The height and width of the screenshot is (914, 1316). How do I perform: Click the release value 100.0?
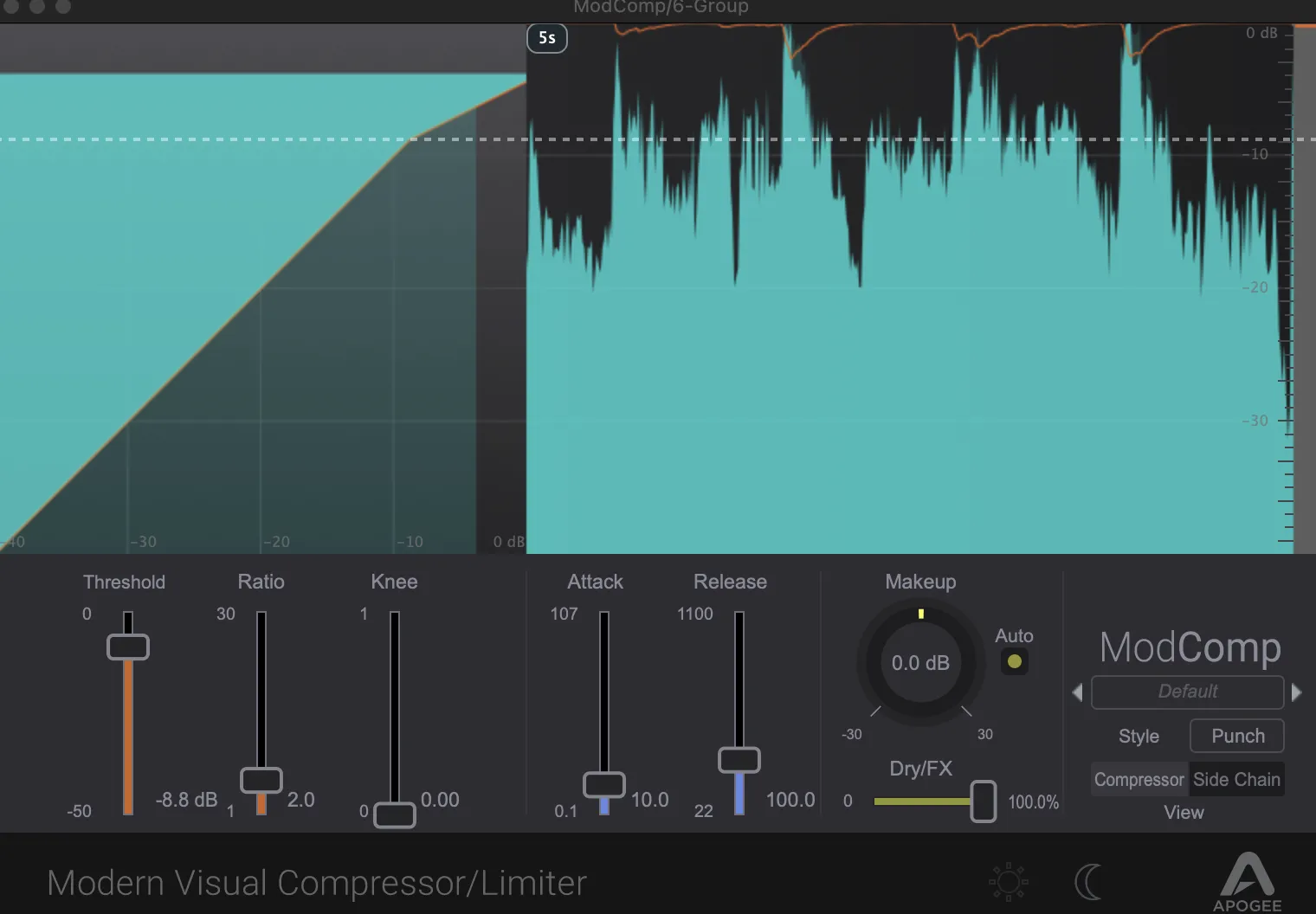(x=790, y=800)
